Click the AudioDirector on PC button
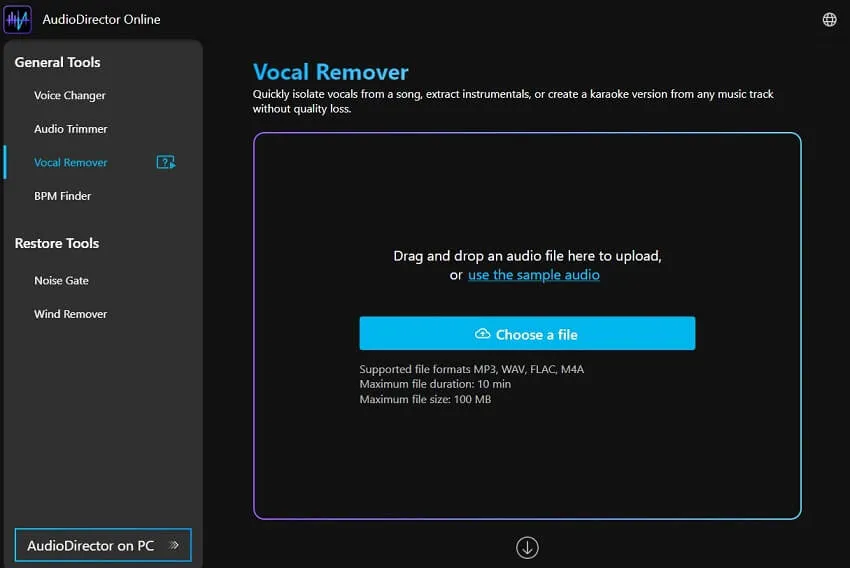The width and height of the screenshot is (850, 568). pyautogui.click(x=103, y=545)
